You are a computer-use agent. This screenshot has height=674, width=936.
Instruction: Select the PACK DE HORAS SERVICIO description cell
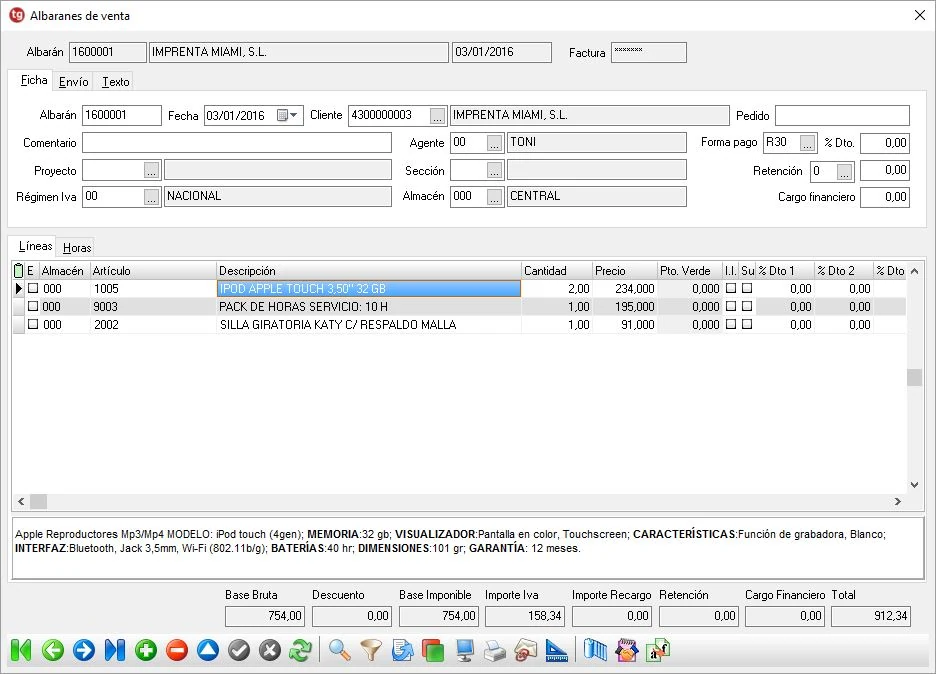point(368,307)
